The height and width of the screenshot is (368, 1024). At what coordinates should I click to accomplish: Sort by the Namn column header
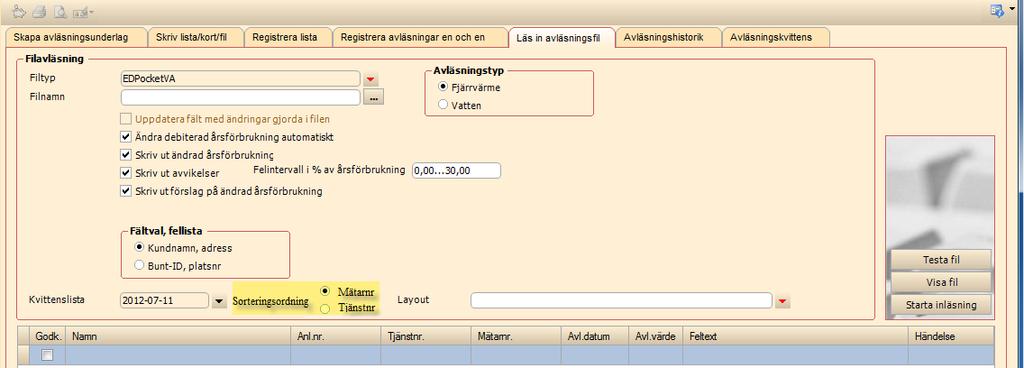point(178,337)
